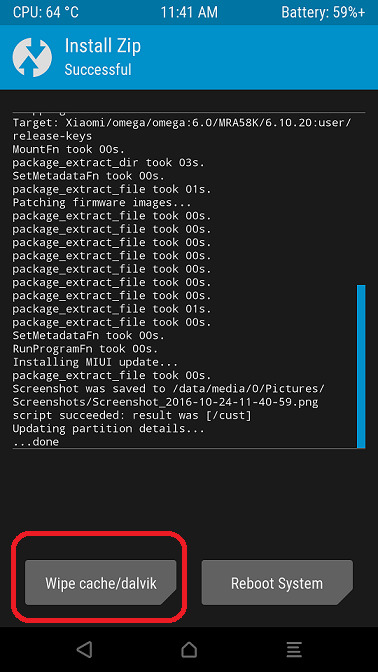Viewport: 378px width, 672px height.
Task: Tap the Wipe cache/dalvik button
Action: (x=101, y=583)
